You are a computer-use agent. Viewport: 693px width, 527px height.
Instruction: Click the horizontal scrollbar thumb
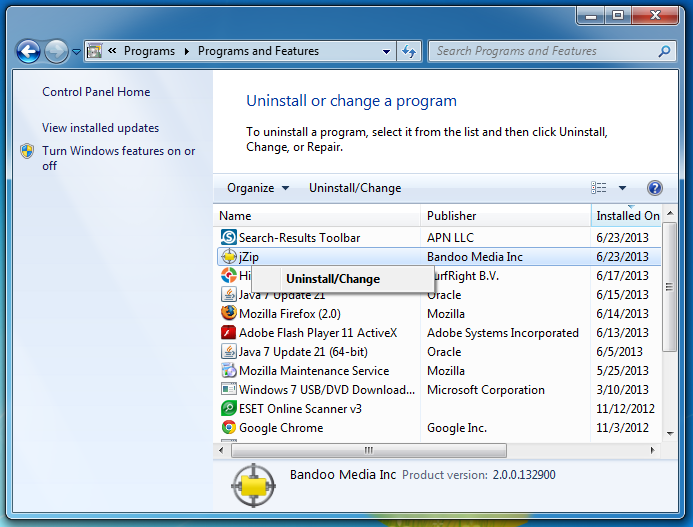point(369,451)
